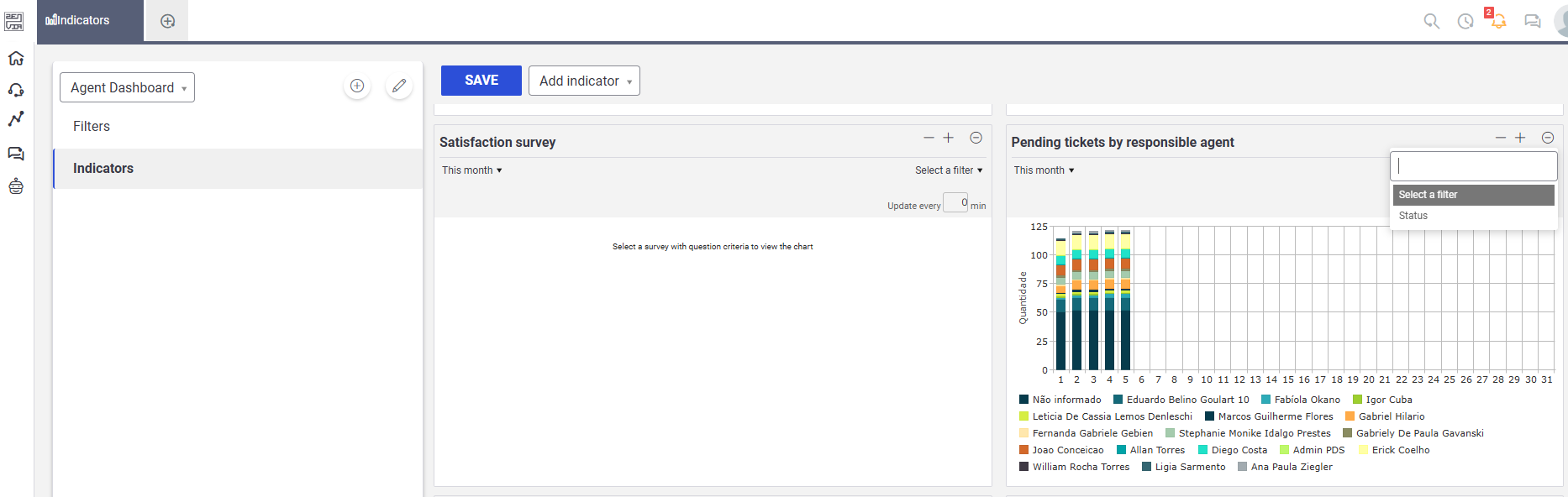Toggle Fernanda Gabriele Gebien legend entry
The height and width of the screenshot is (497, 1568).
1086,433
